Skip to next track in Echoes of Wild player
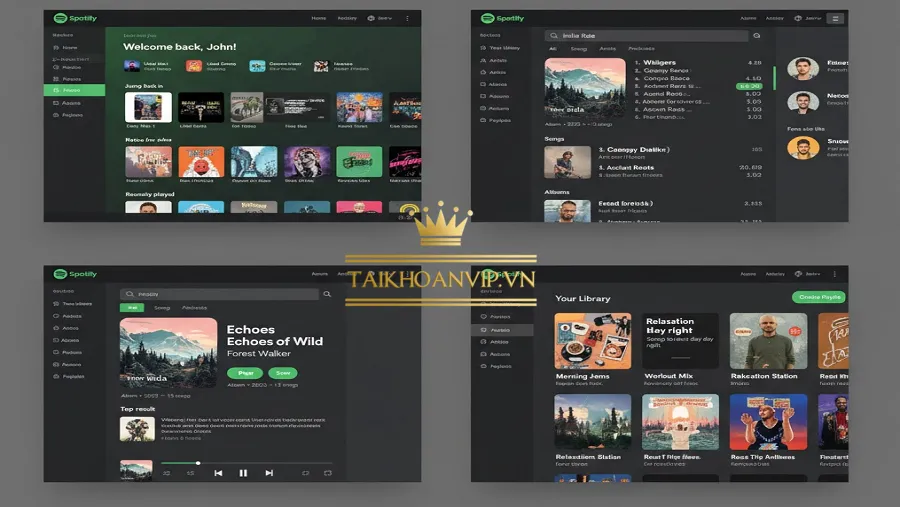The width and height of the screenshot is (900, 507). tap(269, 473)
